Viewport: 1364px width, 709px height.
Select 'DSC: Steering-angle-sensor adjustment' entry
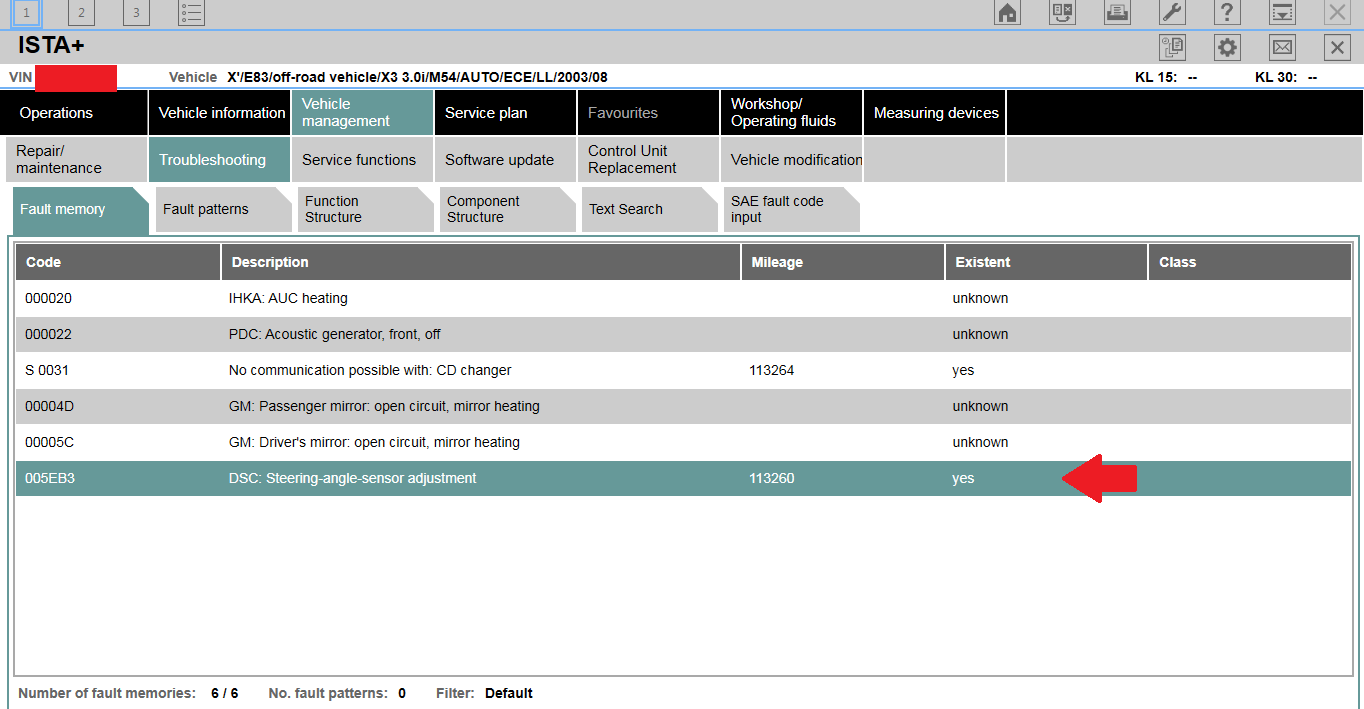click(x=352, y=479)
